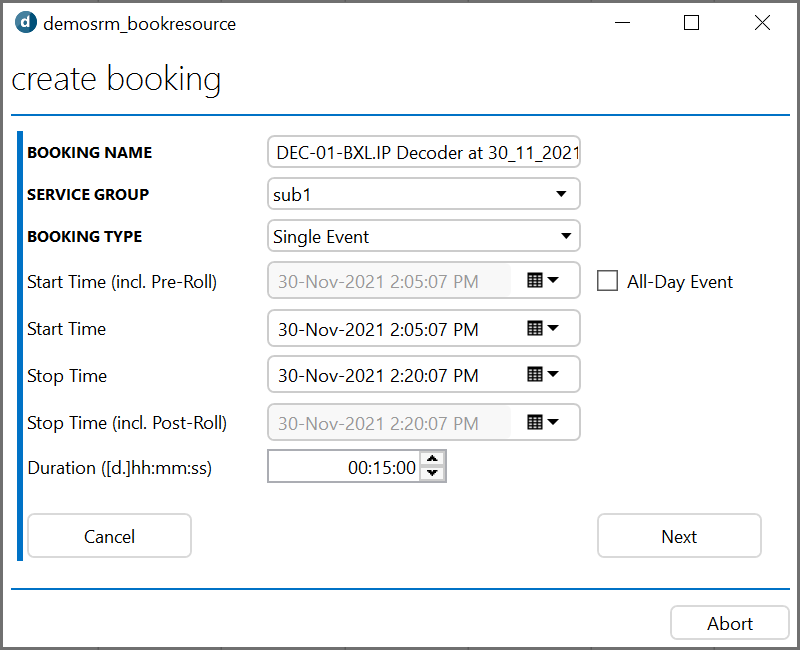Decrease duration with the down spinner arrow
The image size is (800, 650).
coord(433,473)
